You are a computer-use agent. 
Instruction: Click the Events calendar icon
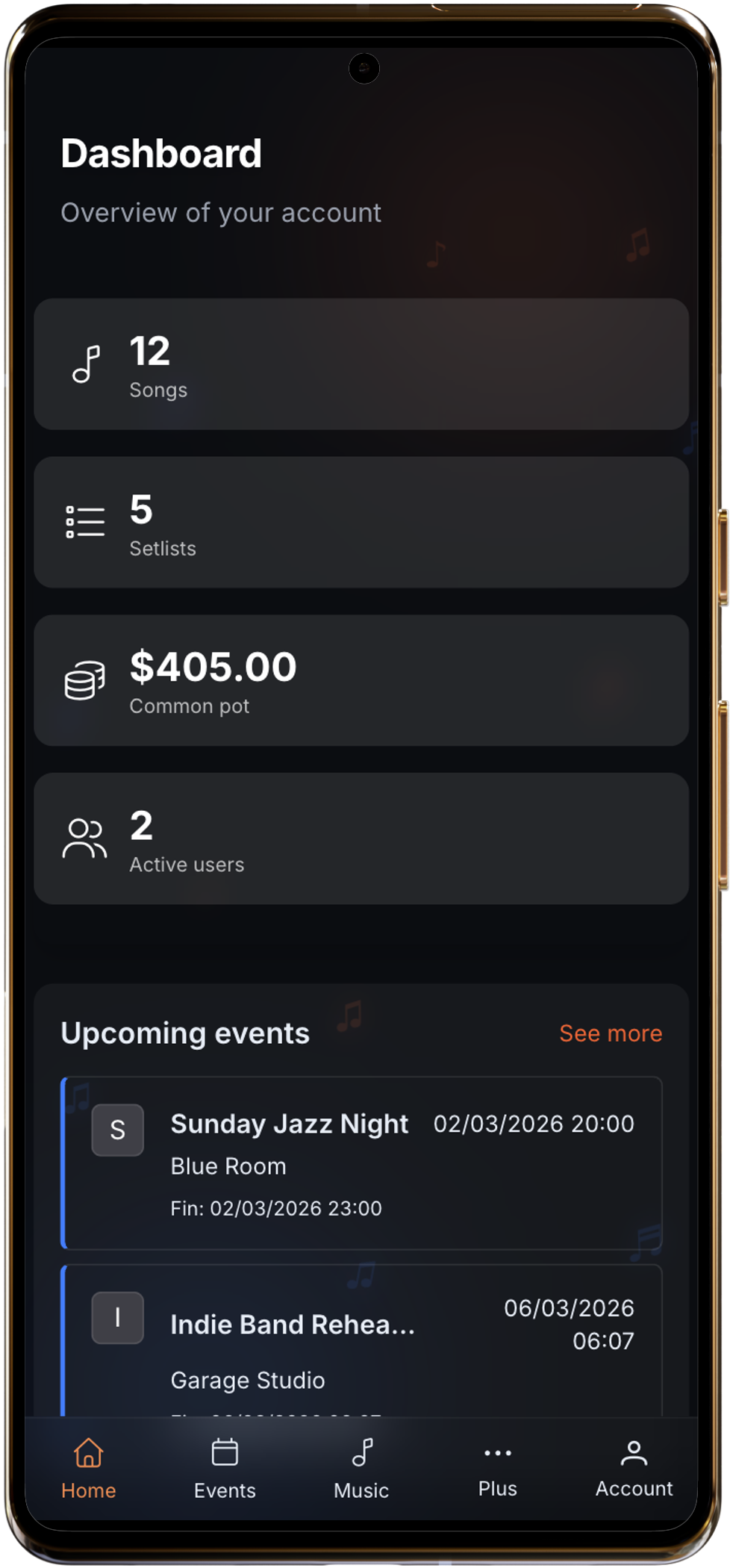click(225, 1453)
